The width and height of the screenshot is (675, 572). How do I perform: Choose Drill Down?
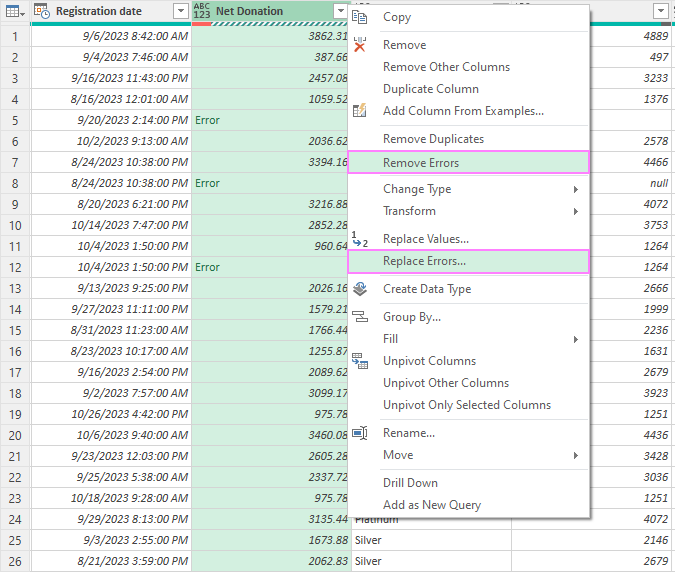pyautogui.click(x=468, y=482)
